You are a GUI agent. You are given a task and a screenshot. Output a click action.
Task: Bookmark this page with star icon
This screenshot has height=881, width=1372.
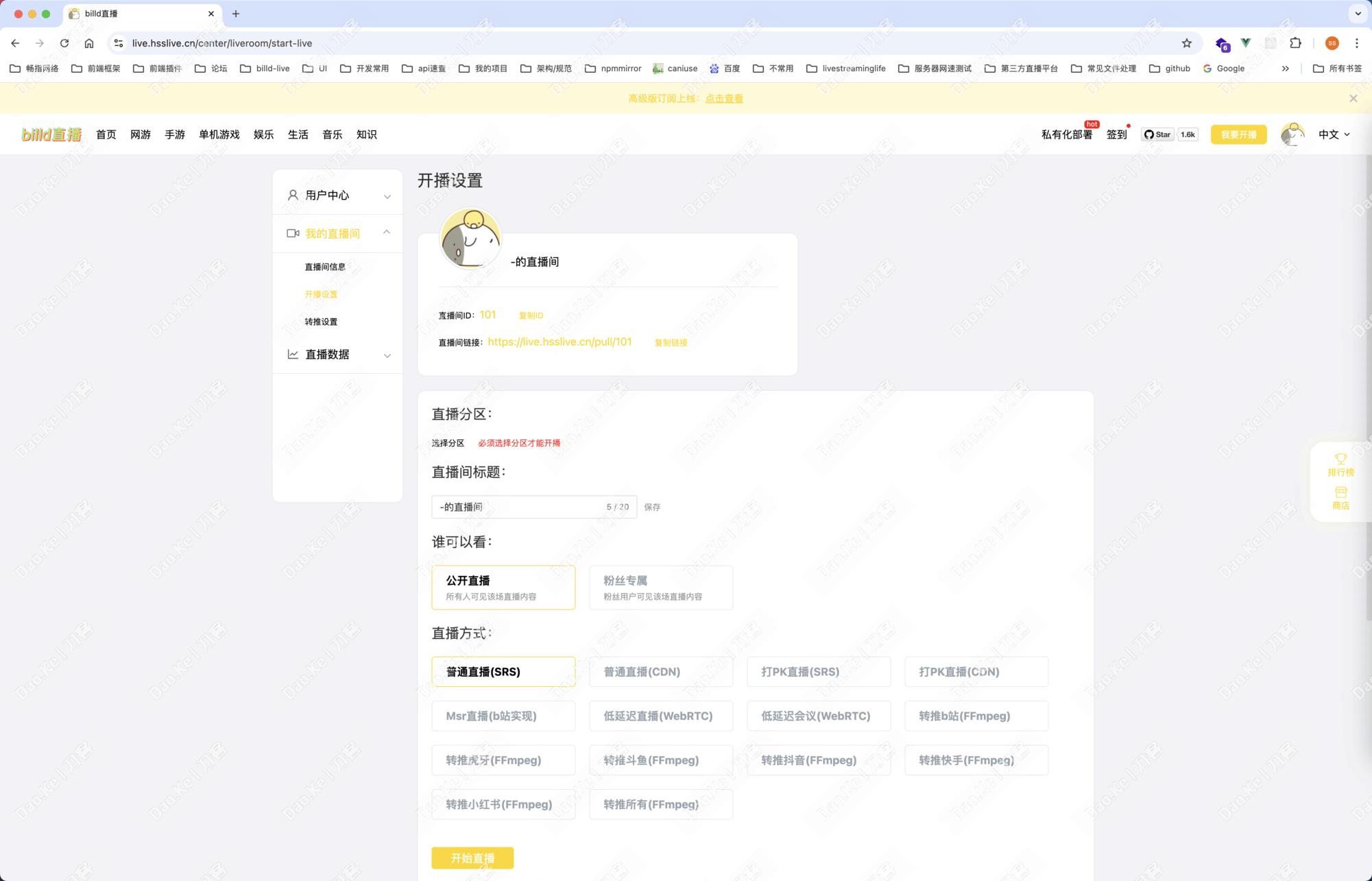tap(1186, 43)
